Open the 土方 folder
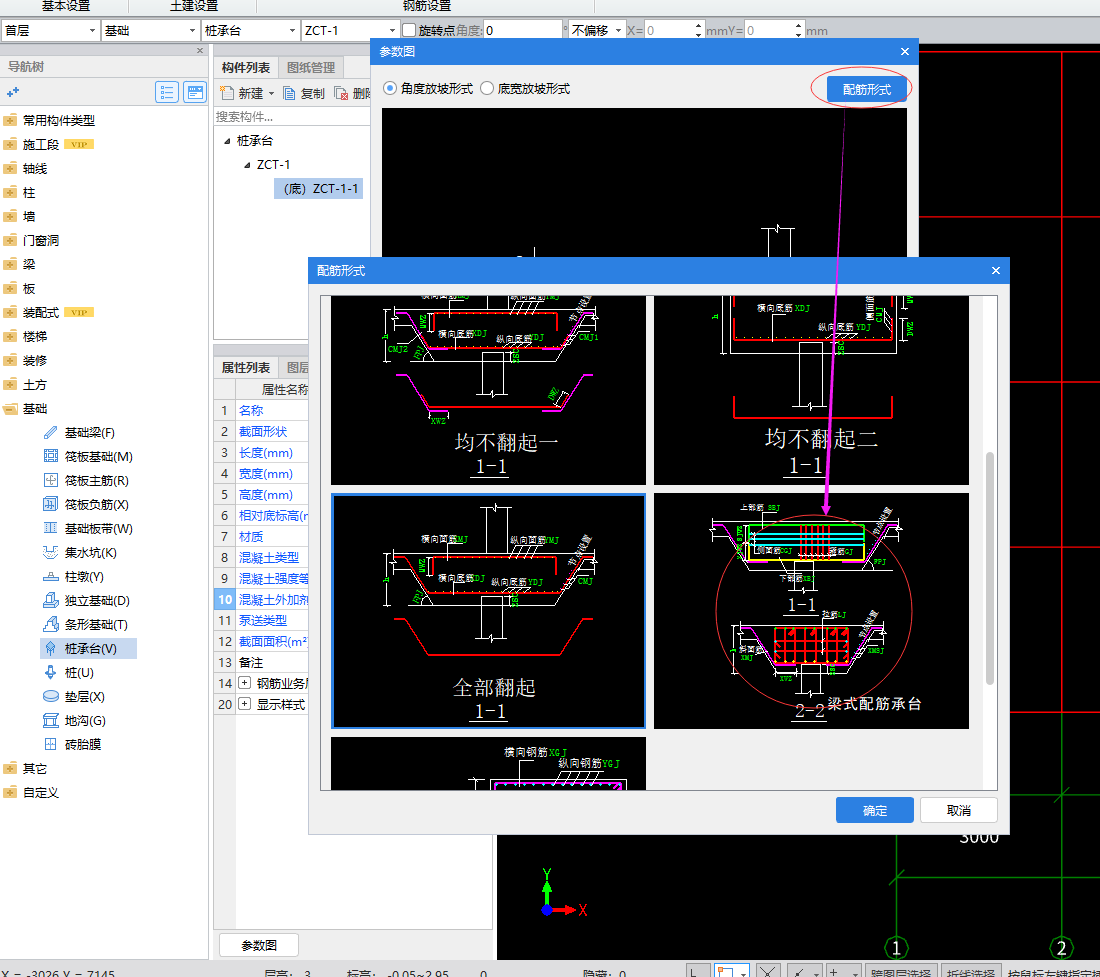1100x977 pixels. [25, 384]
